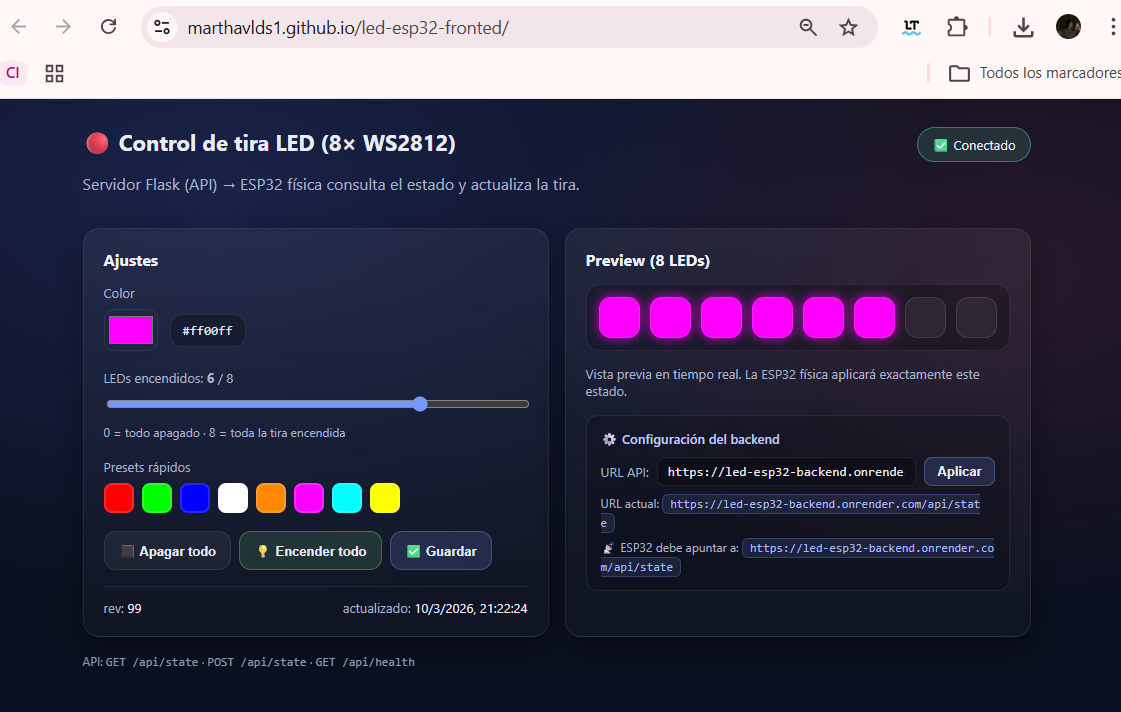
Task: Open the Extensions puzzle icon
Action: tap(957, 28)
